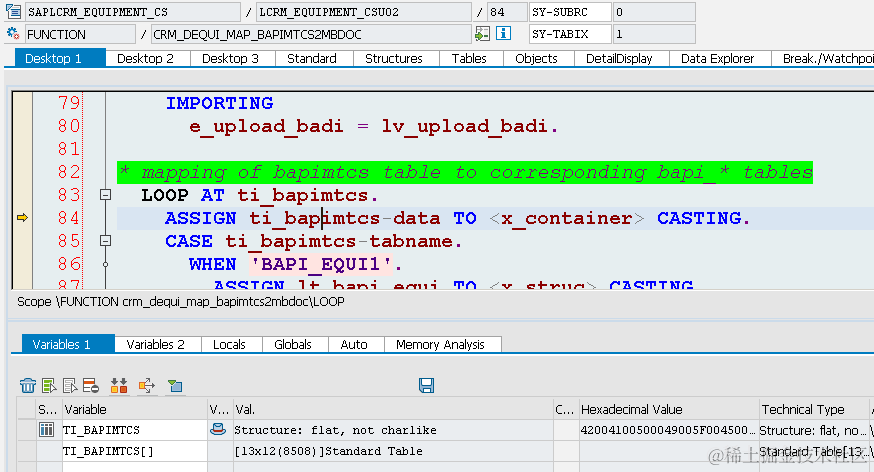Click lv_upload_badi on line 80
The image size is (874, 472).
(464, 126)
